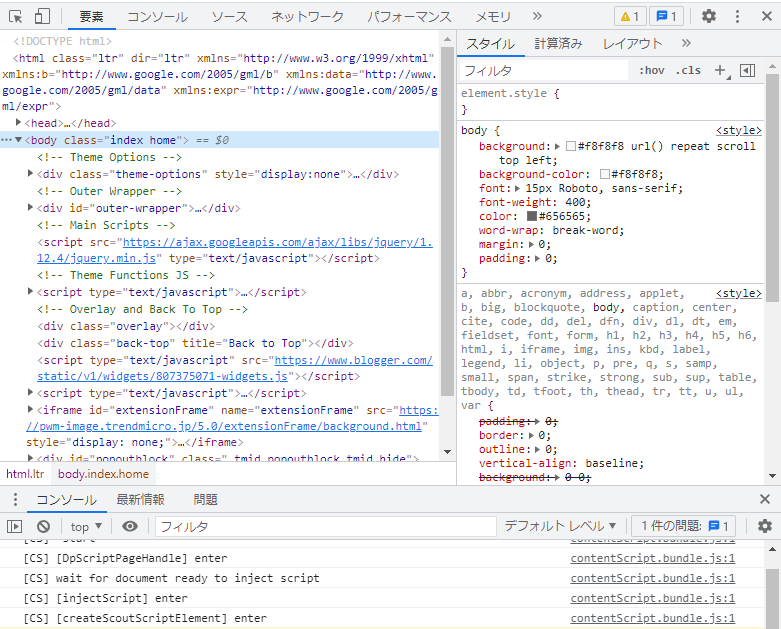Collapse the body element node
This screenshot has height=629, width=781.
[x=18, y=140]
